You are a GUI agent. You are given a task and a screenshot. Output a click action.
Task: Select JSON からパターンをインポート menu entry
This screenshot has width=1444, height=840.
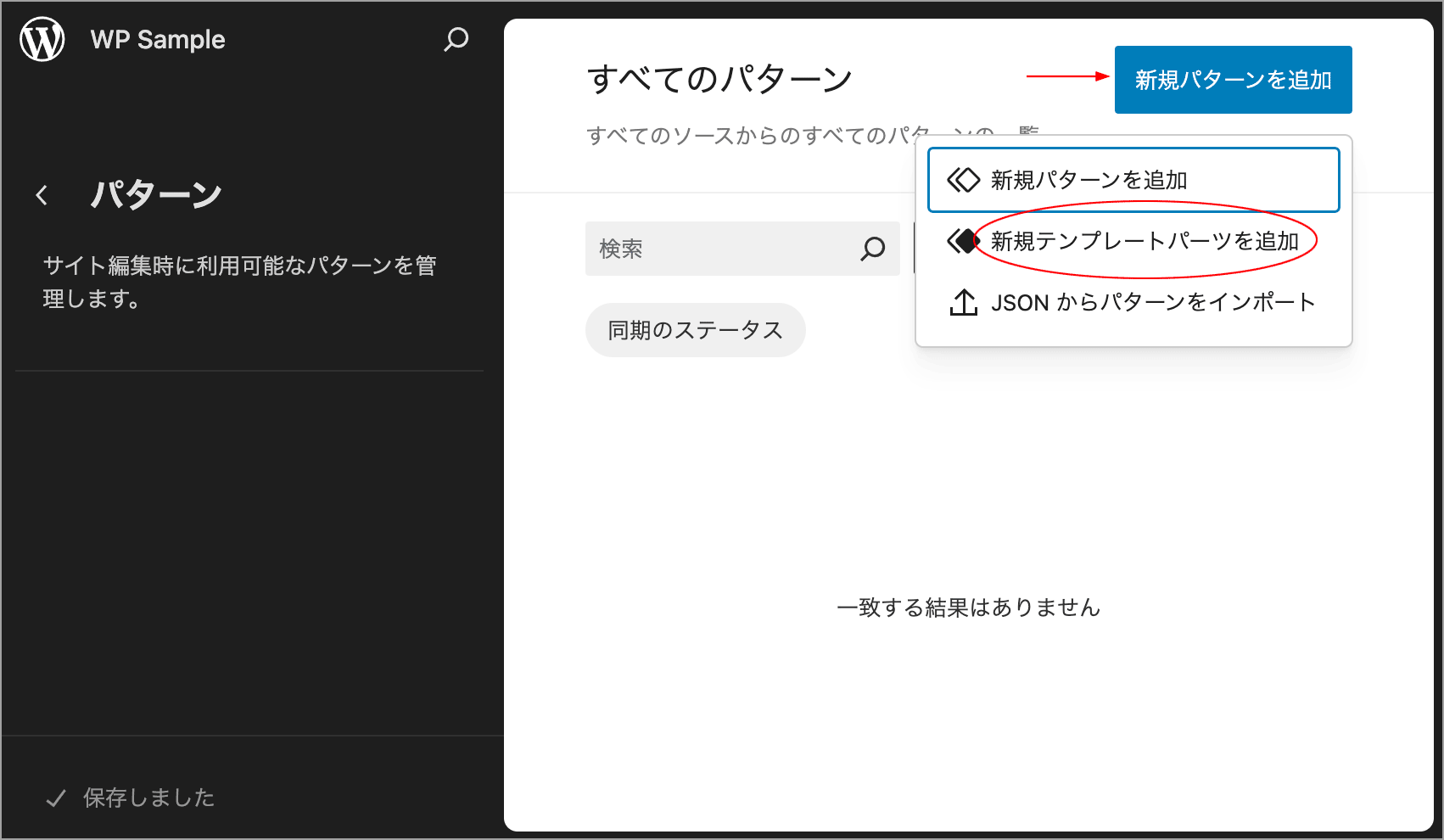tap(1152, 302)
